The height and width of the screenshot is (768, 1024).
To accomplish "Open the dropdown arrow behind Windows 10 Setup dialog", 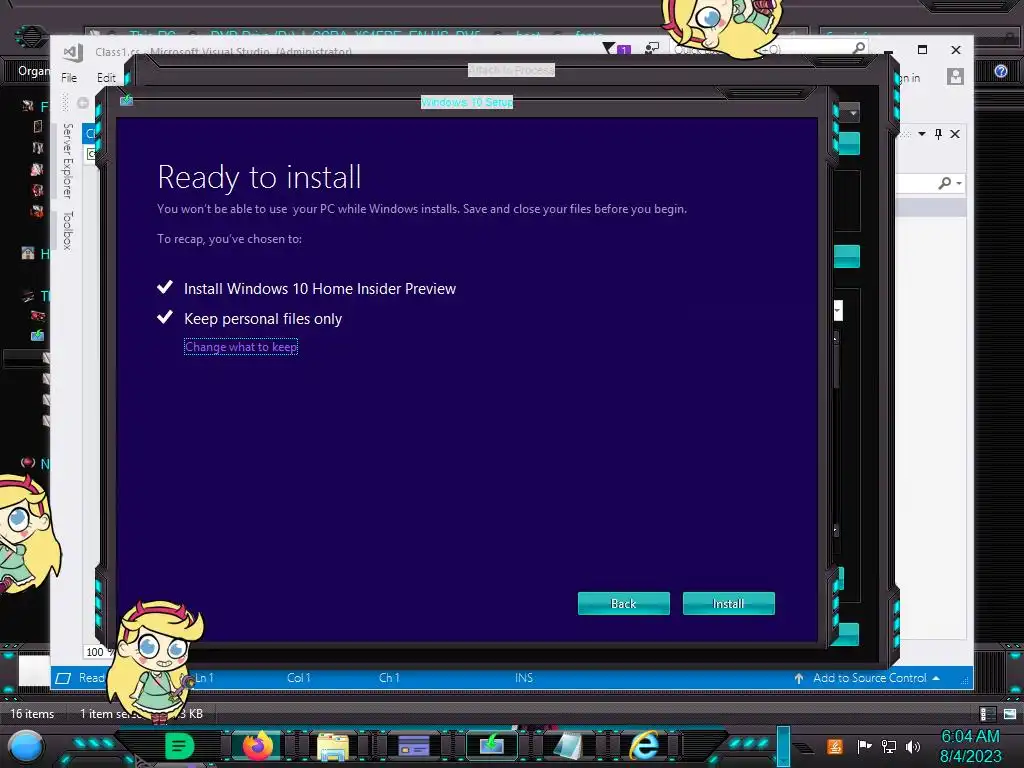I will click(852, 113).
